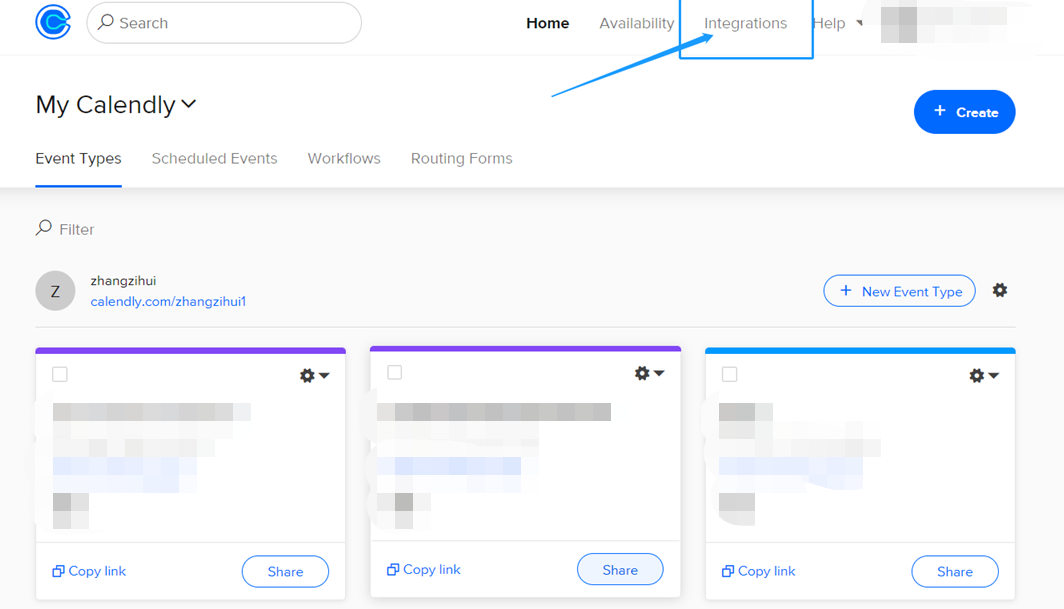Viewport: 1064px width, 609px height.
Task: Click the New Event Type button
Action: pyautogui.click(x=899, y=291)
